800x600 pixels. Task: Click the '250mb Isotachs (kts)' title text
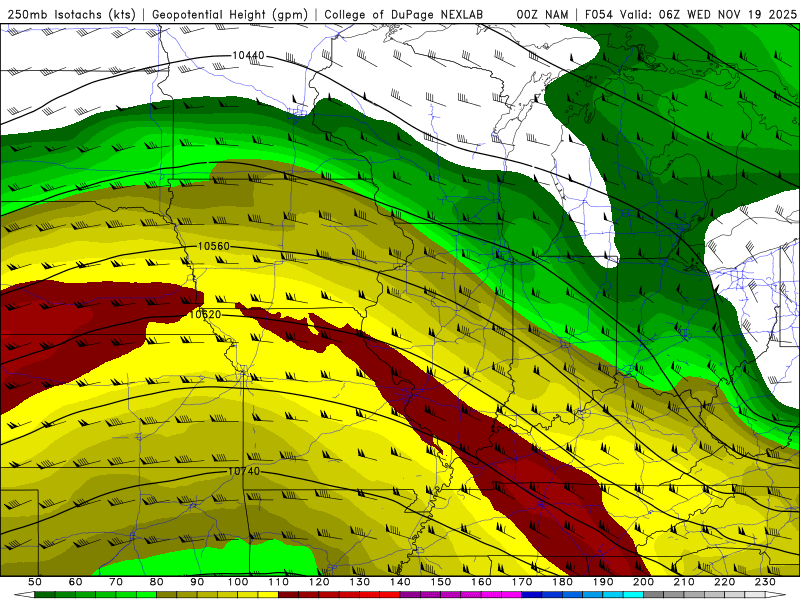click(71, 15)
